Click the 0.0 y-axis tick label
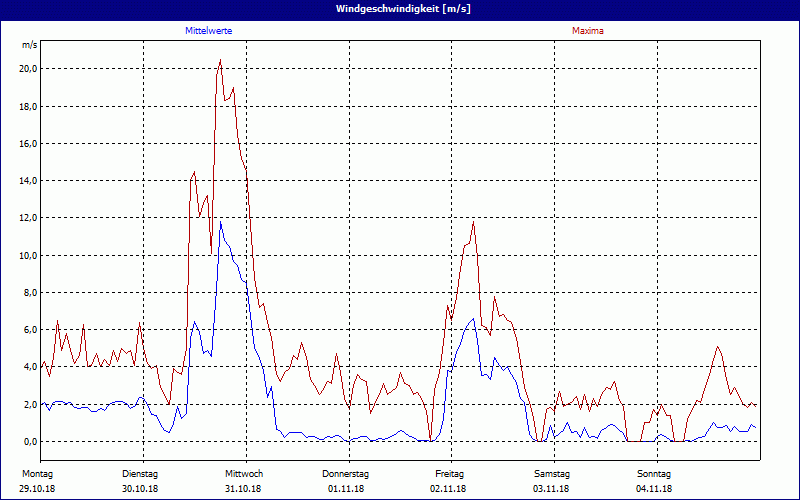The width and height of the screenshot is (800, 500). [x=30, y=441]
